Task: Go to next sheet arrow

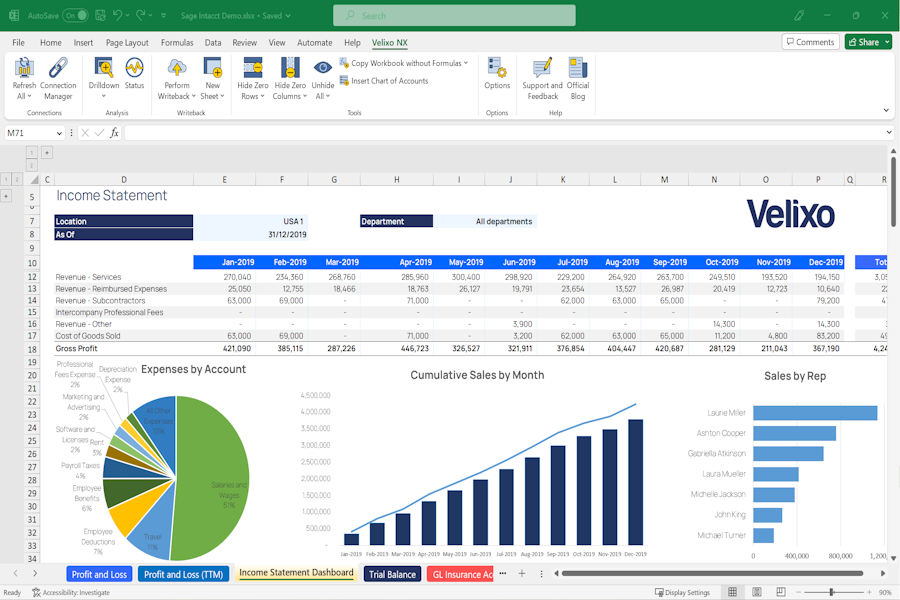Action: [35, 573]
